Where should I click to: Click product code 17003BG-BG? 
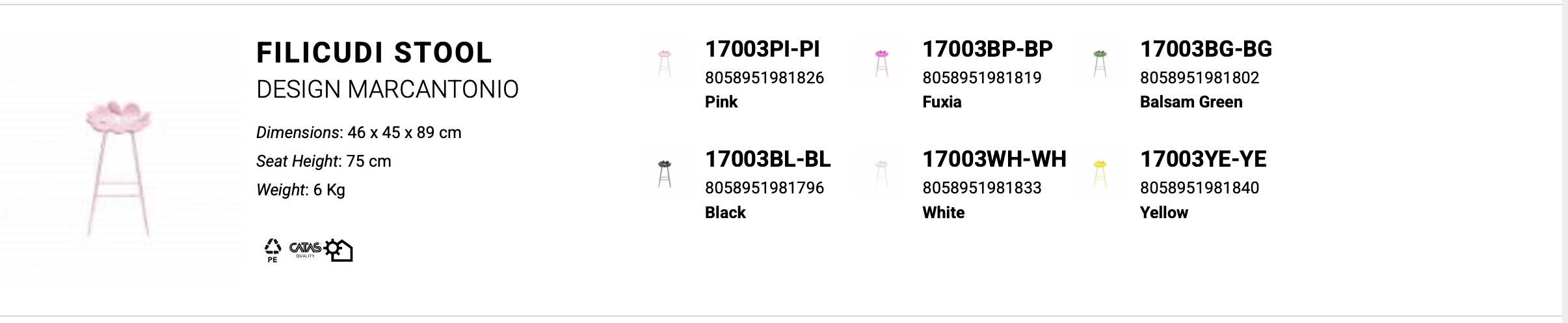pos(1206,49)
